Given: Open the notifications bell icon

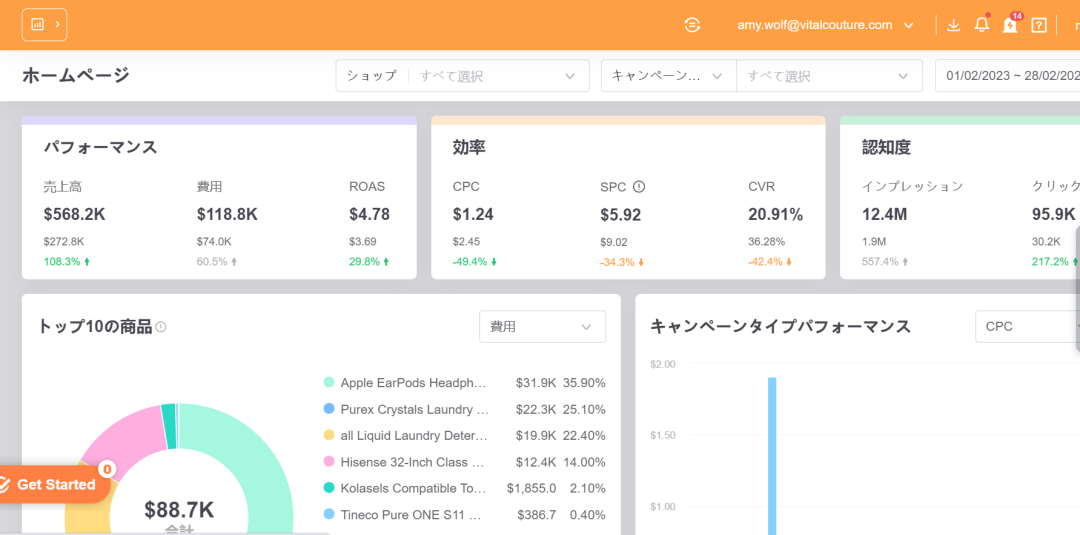Looking at the screenshot, I should (982, 25).
